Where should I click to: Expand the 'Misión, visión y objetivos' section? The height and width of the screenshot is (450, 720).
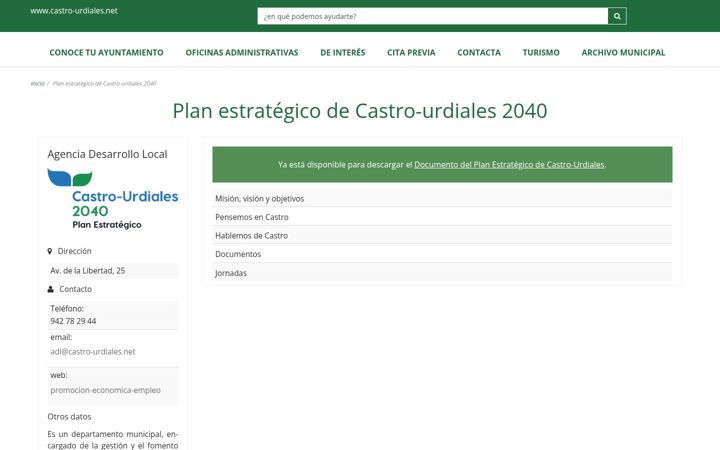click(x=442, y=198)
